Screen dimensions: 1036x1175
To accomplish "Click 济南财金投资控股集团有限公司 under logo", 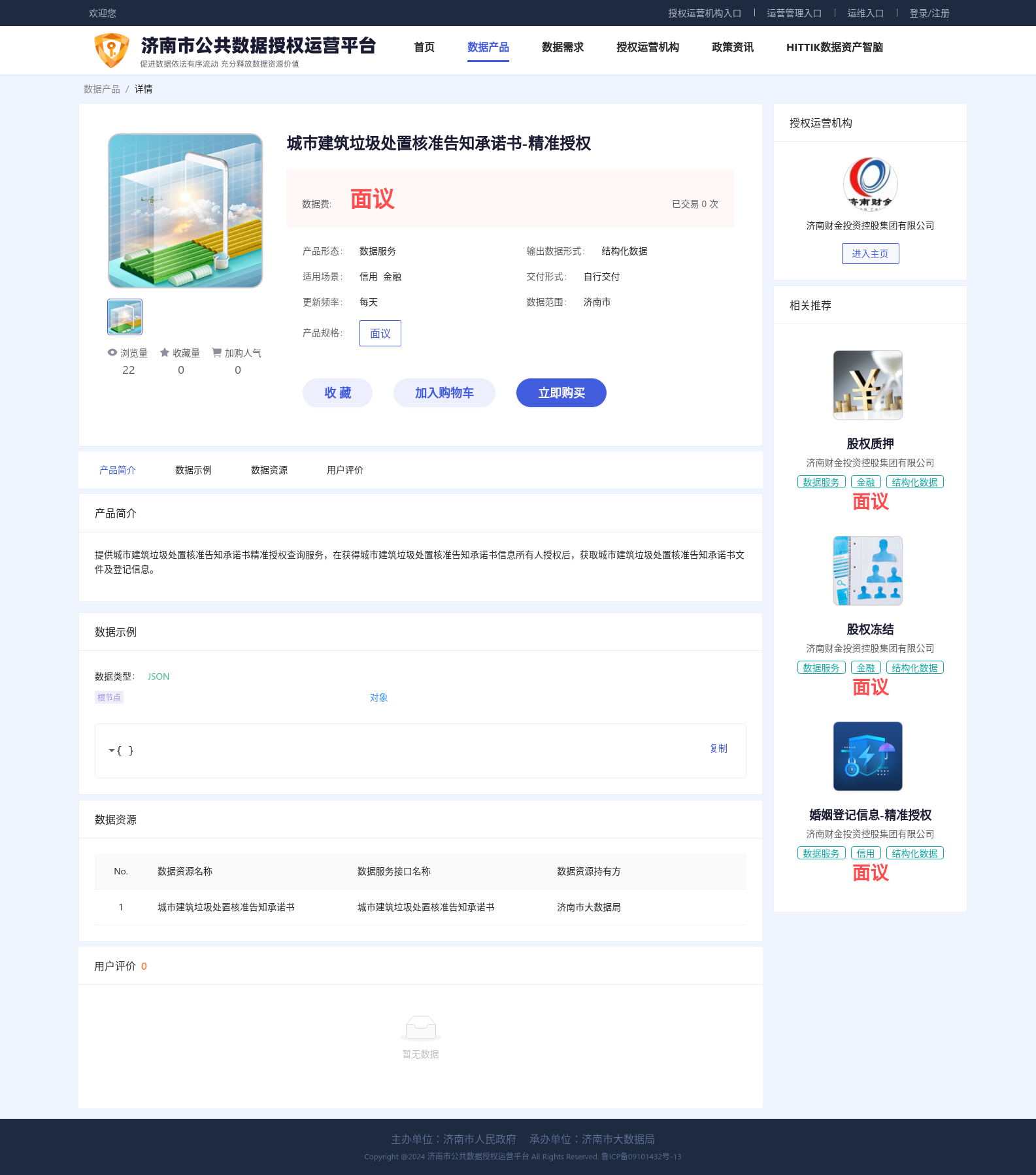I will click(x=870, y=225).
